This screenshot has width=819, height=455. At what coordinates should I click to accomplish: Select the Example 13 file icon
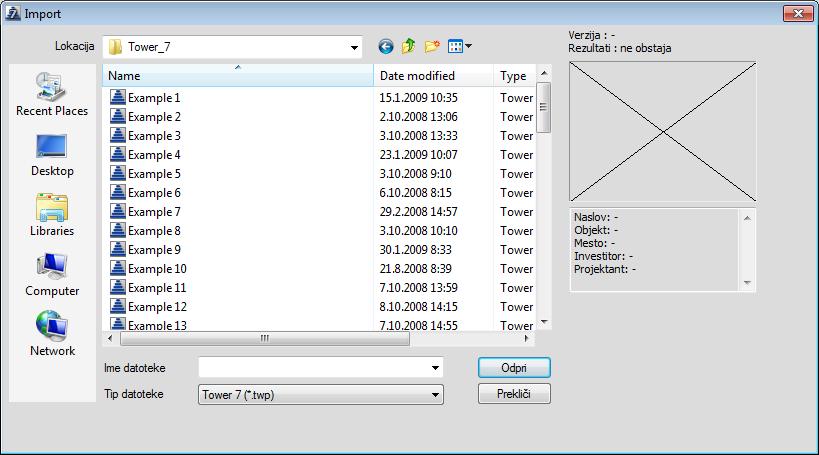click(118, 324)
